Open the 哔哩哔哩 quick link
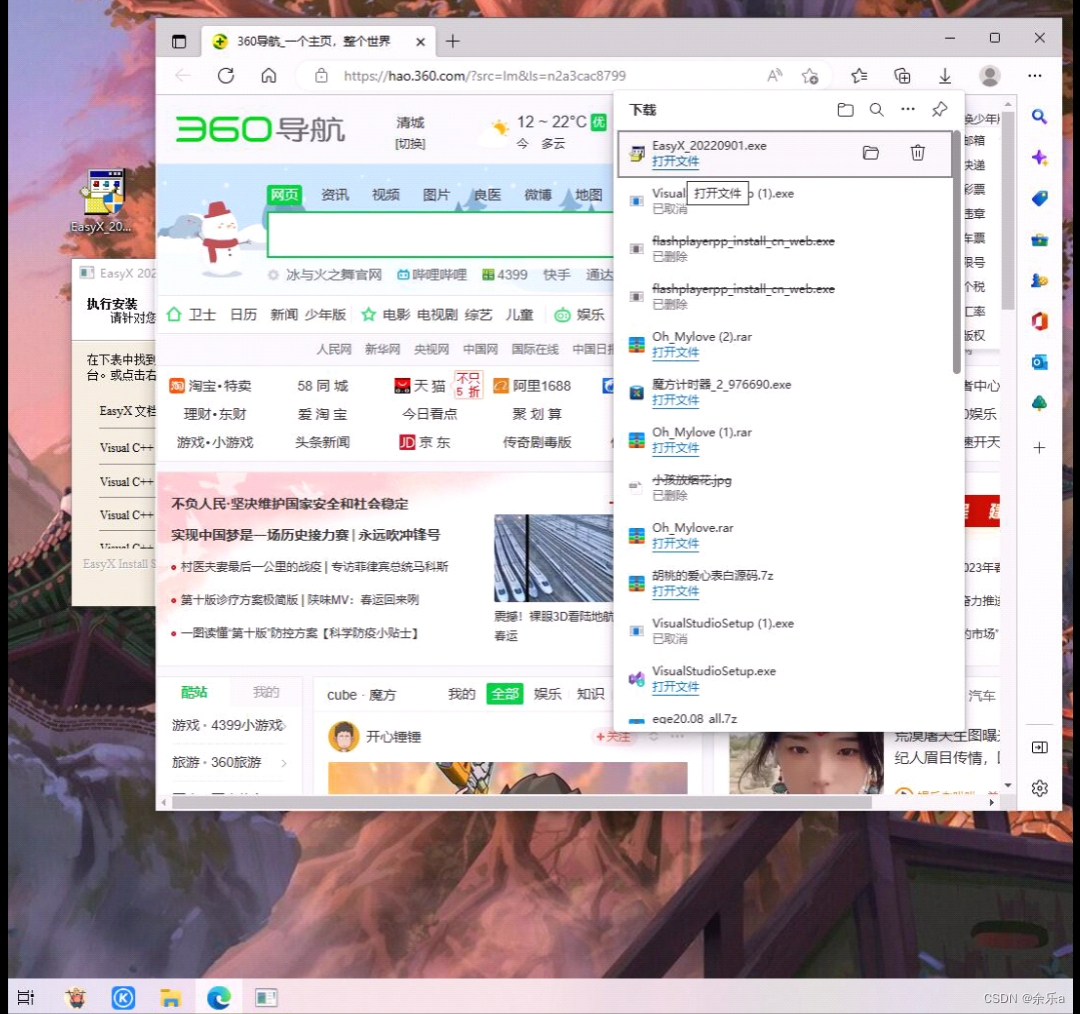1080x1014 pixels. (432, 275)
